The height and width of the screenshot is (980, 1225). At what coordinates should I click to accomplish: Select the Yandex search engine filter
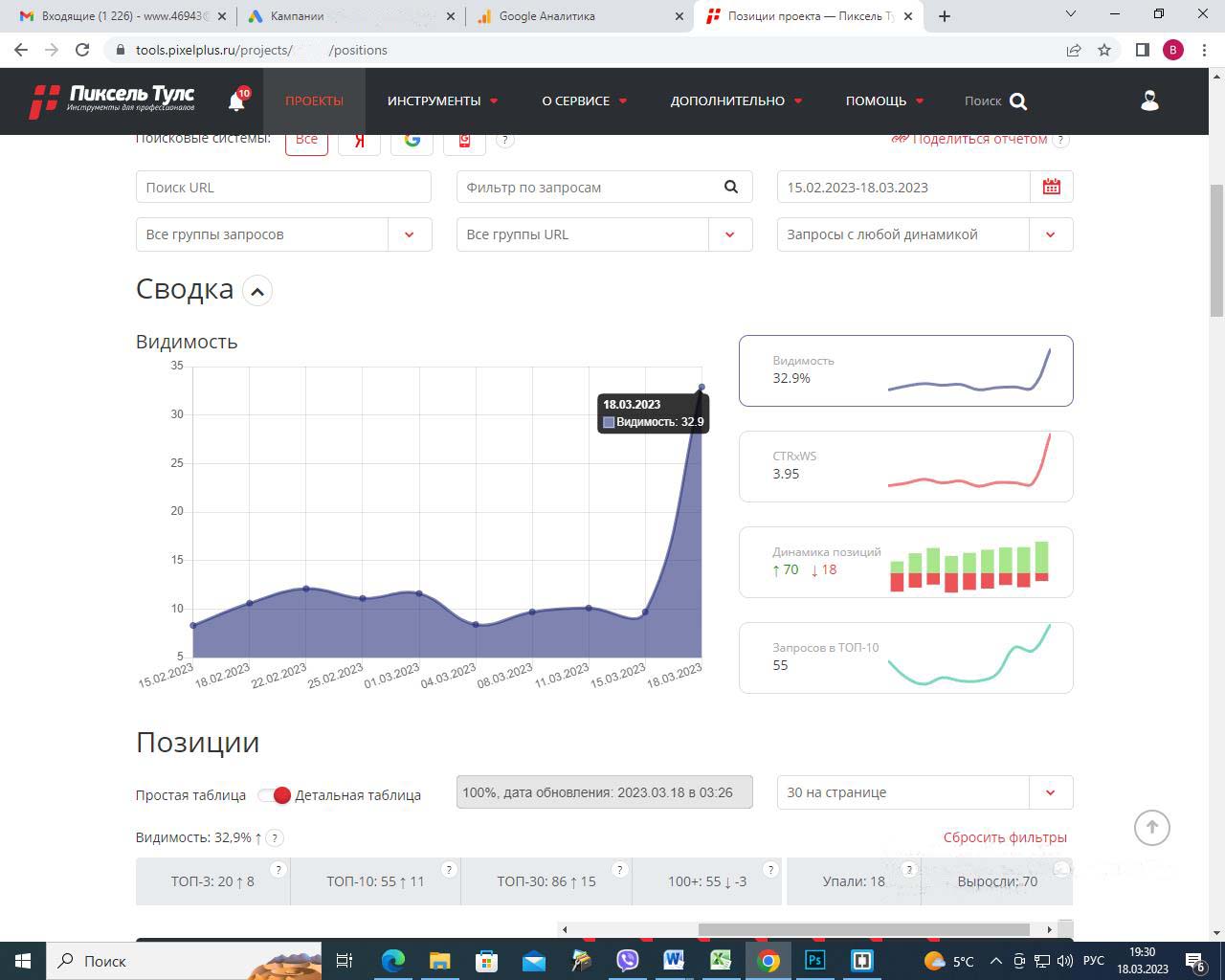(359, 141)
